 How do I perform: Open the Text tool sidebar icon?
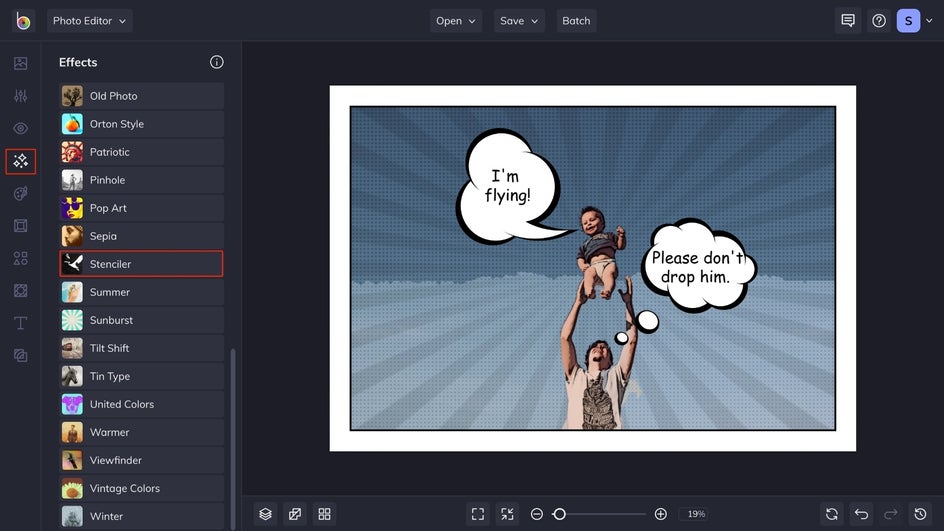point(20,323)
